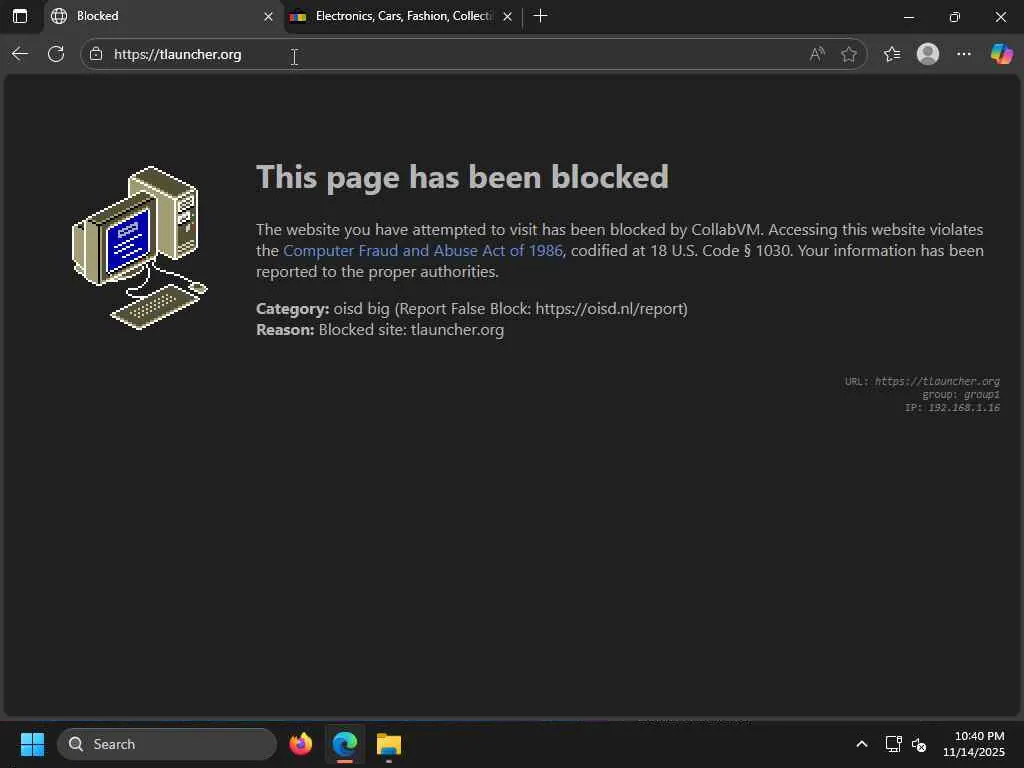The width and height of the screenshot is (1024, 768).
Task: Restore down the Edge window
Action: click(x=954, y=17)
